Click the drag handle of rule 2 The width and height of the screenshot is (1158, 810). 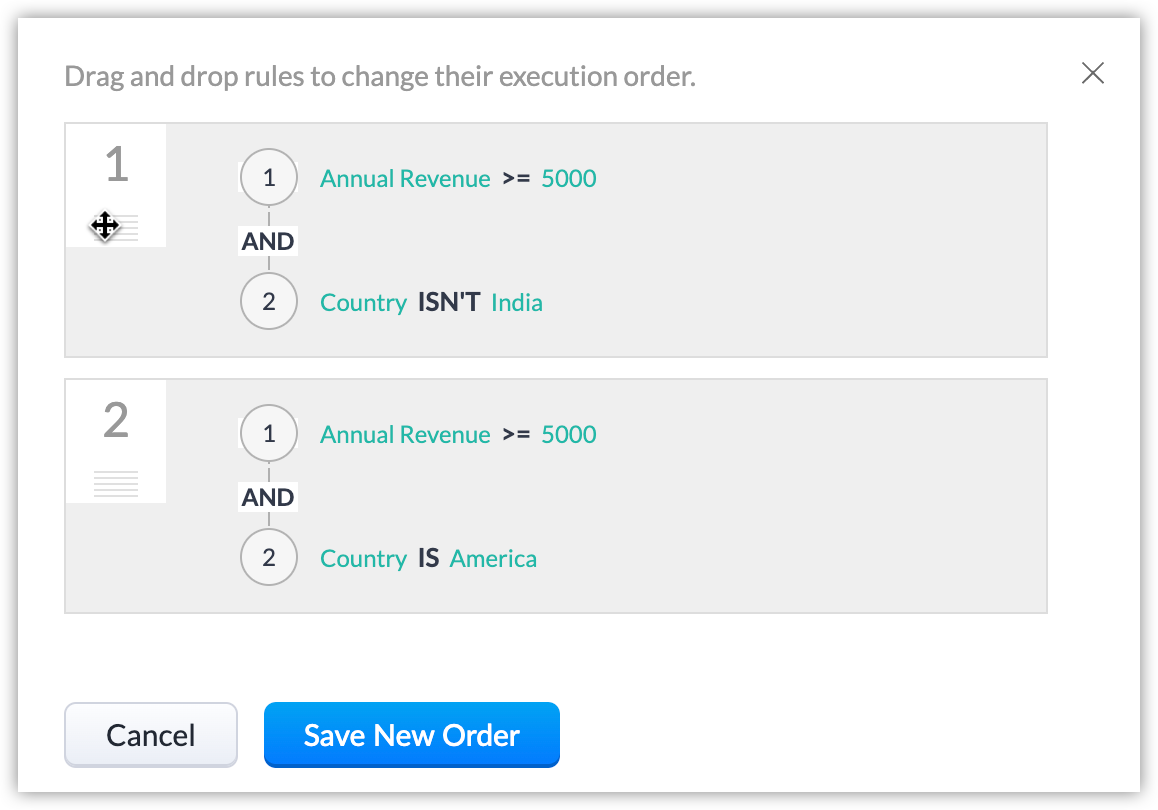point(116,484)
